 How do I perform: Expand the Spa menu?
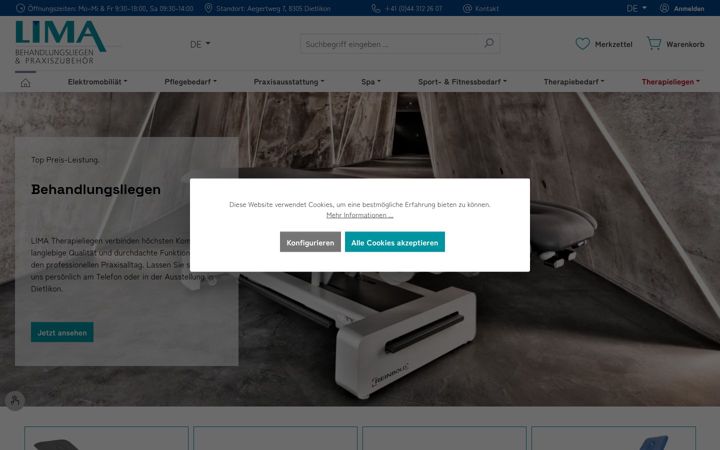(371, 82)
